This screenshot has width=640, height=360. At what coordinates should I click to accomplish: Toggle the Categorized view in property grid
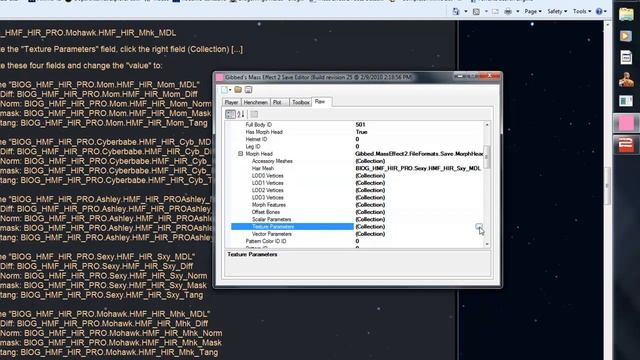click(x=230, y=114)
